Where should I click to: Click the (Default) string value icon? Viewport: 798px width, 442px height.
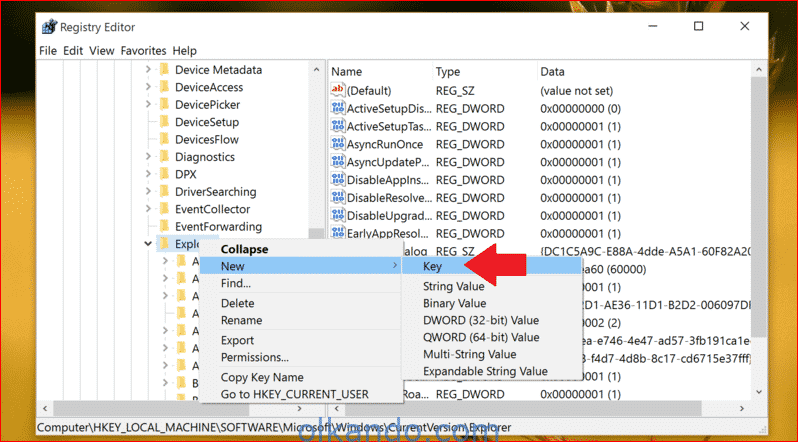point(338,90)
